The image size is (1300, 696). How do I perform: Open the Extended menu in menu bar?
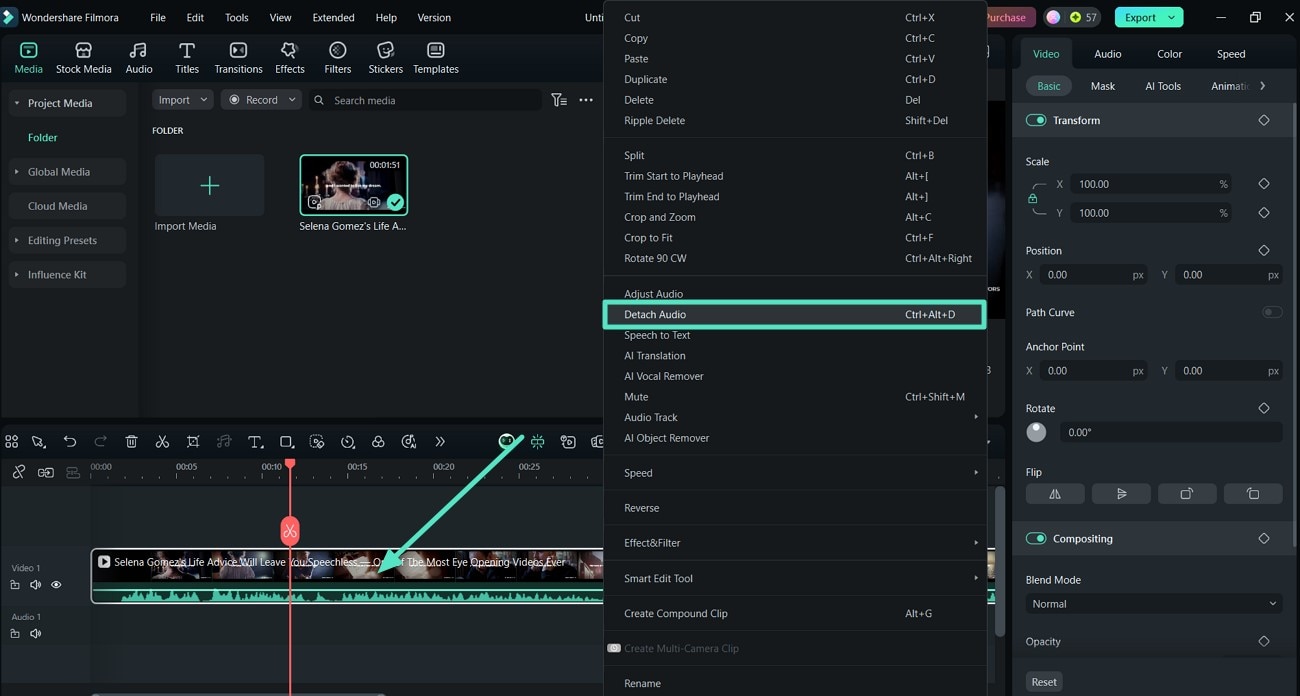click(333, 17)
